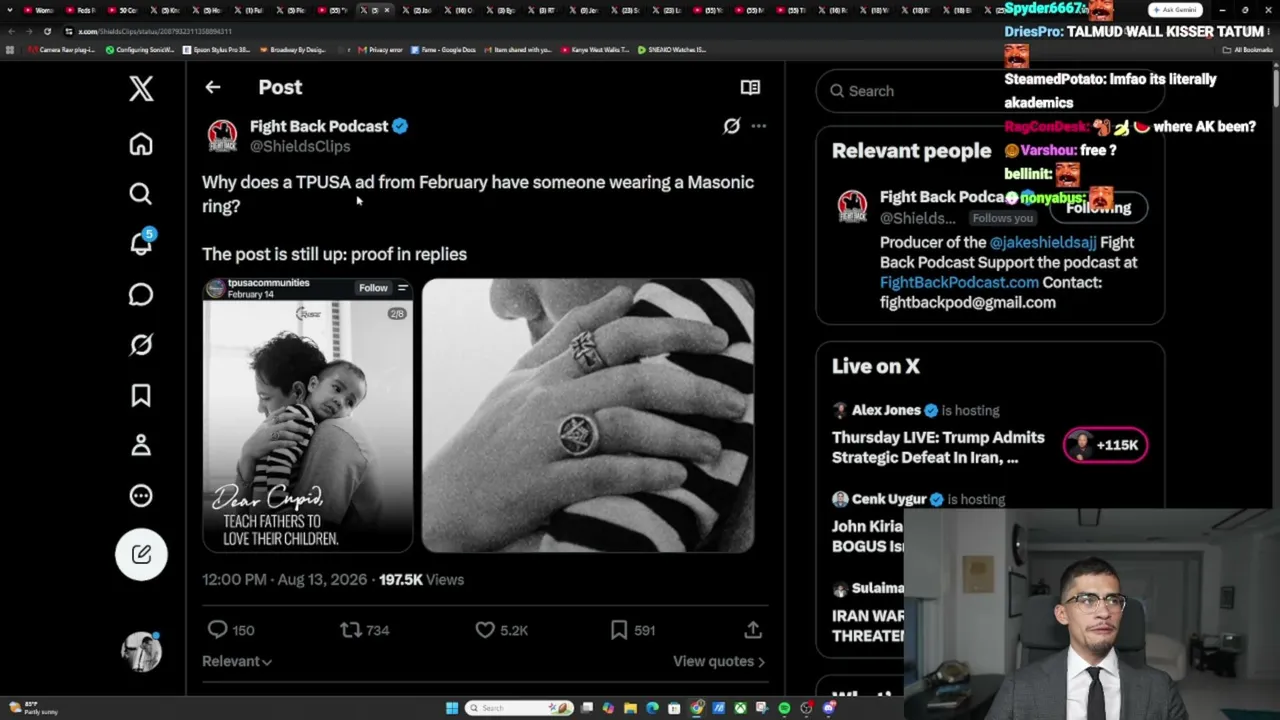Click the Search field on X
The height and width of the screenshot is (720, 1280).
click(x=990, y=91)
